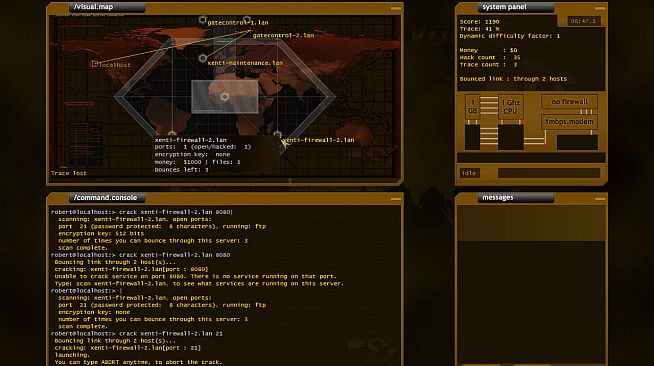This screenshot has width=654, height=366.
Task: Click 'money: $1000 | files: 1' in the tooltip
Action: click(197, 162)
